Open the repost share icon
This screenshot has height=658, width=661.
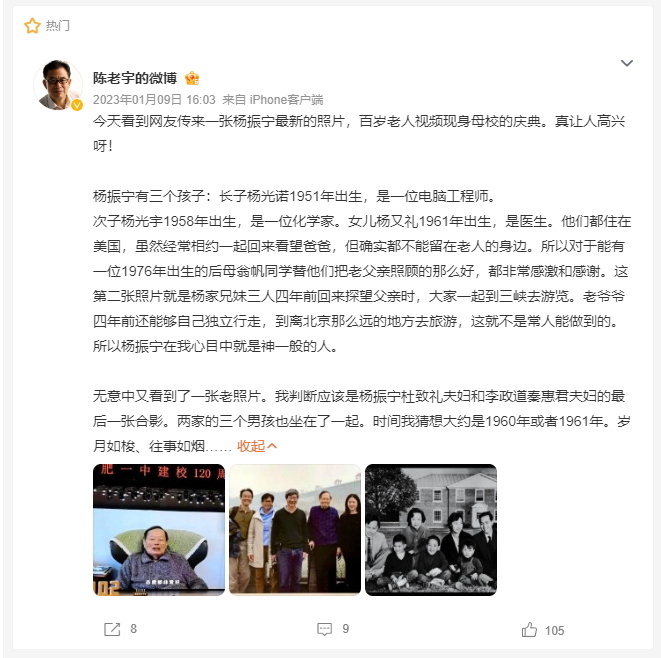point(112,629)
